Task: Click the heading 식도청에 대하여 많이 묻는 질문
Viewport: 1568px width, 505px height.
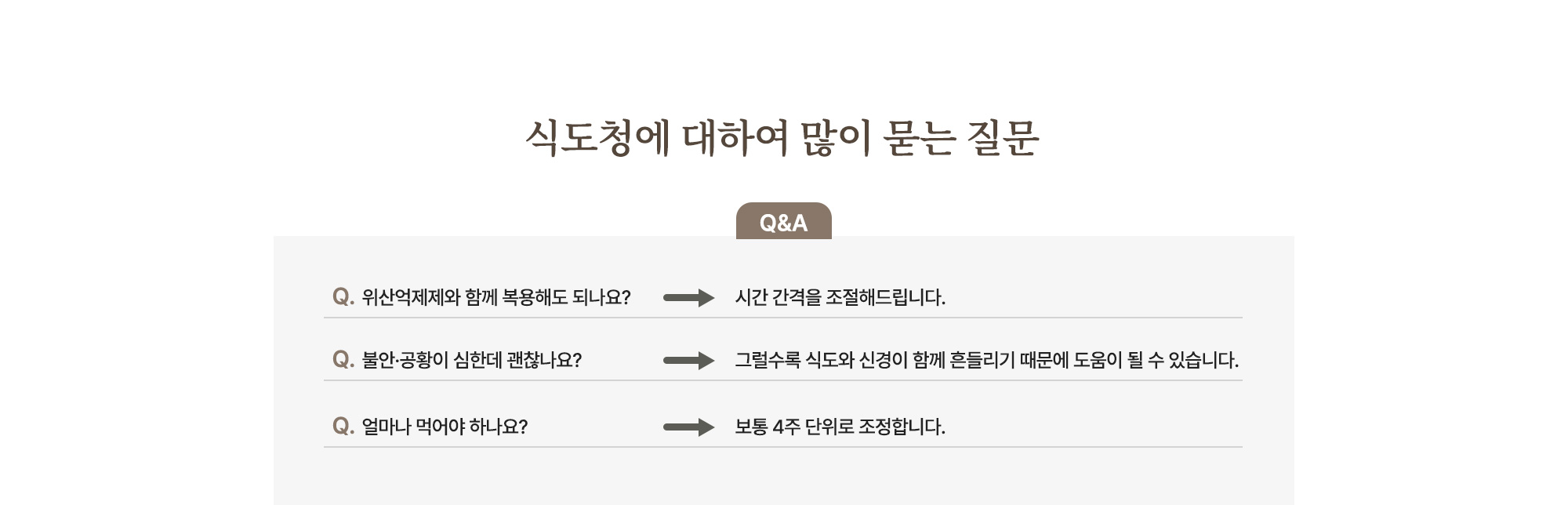Action: tap(782, 139)
